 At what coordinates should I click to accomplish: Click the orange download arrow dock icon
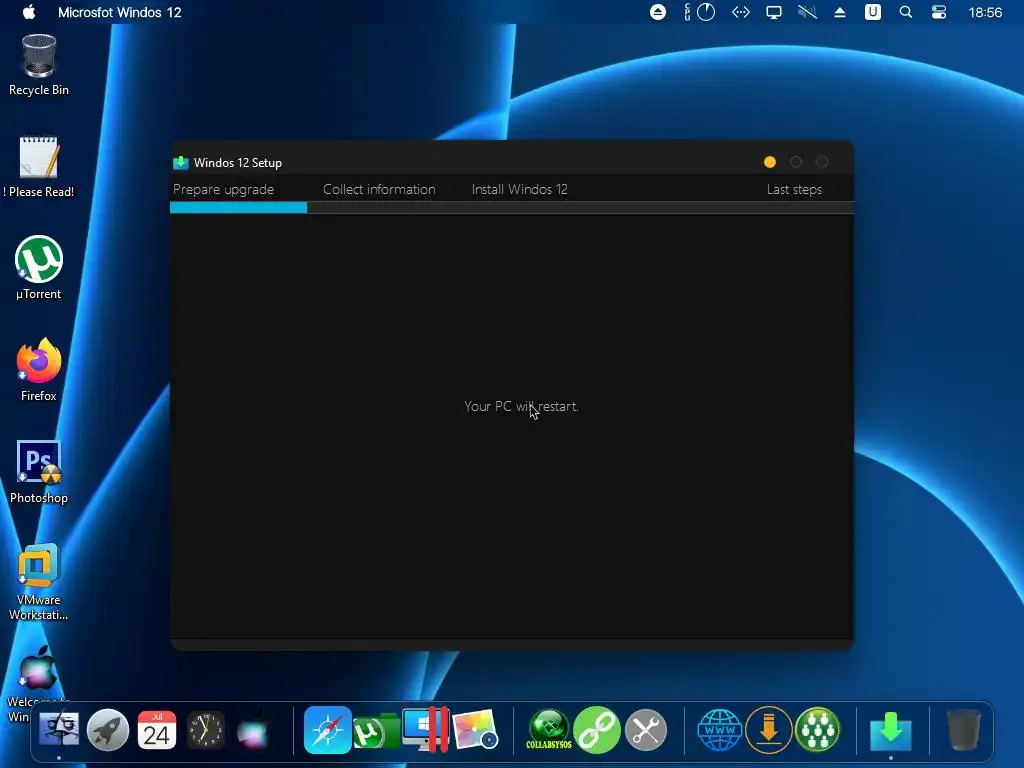tap(769, 729)
